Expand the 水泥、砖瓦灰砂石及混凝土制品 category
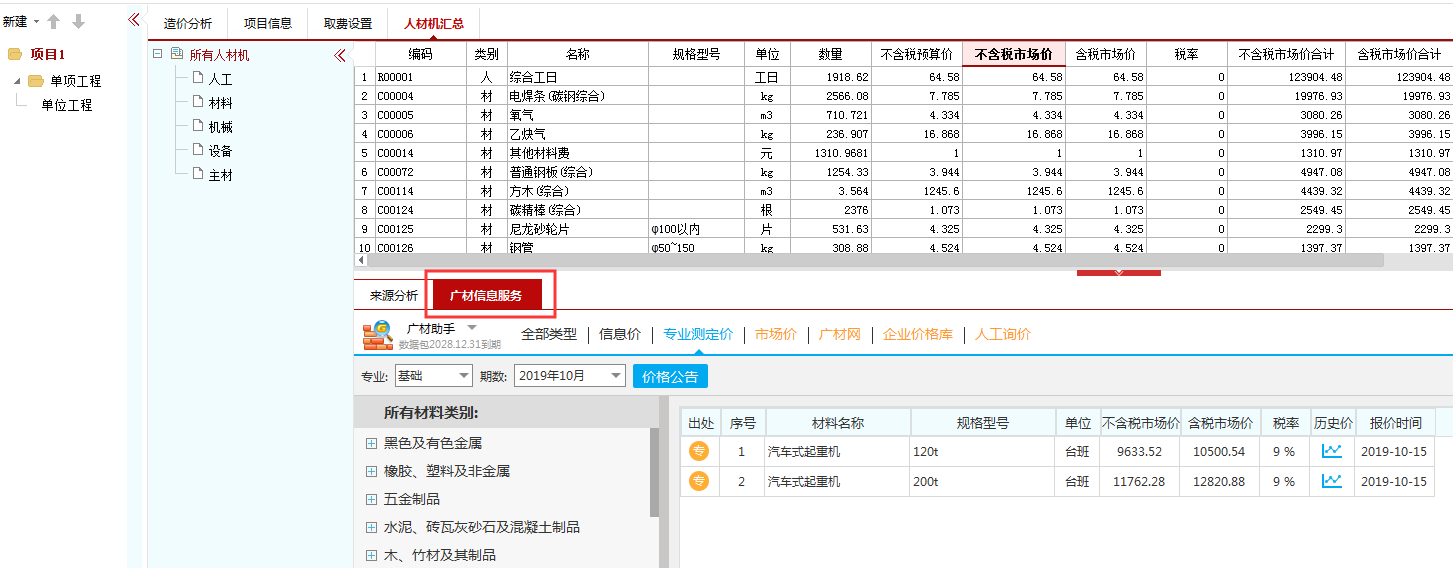 [371, 527]
